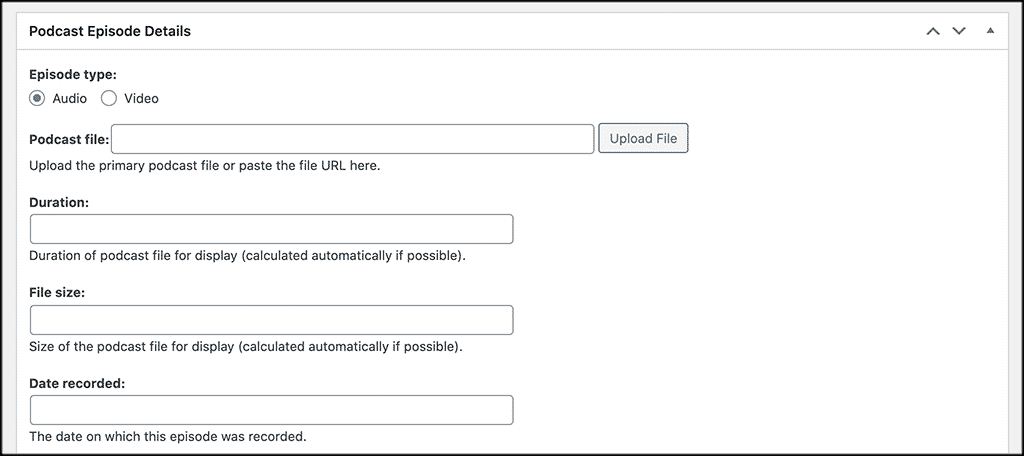Focus the File size text field
Screen dimensions: 1024x456
pos(272,319)
